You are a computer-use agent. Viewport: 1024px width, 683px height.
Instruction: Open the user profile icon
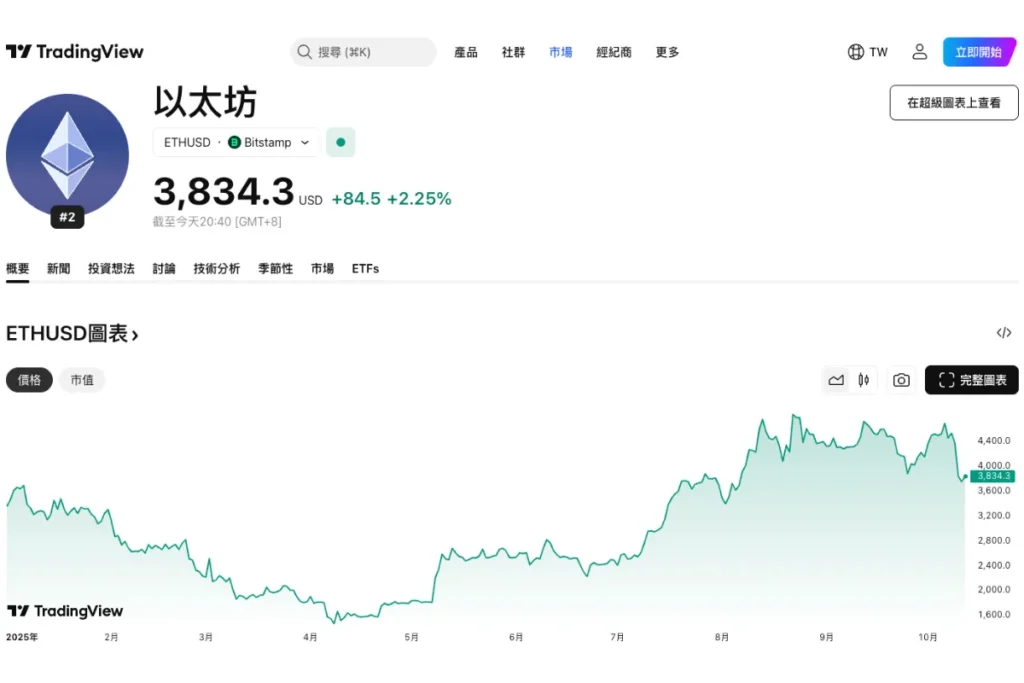[x=919, y=52]
